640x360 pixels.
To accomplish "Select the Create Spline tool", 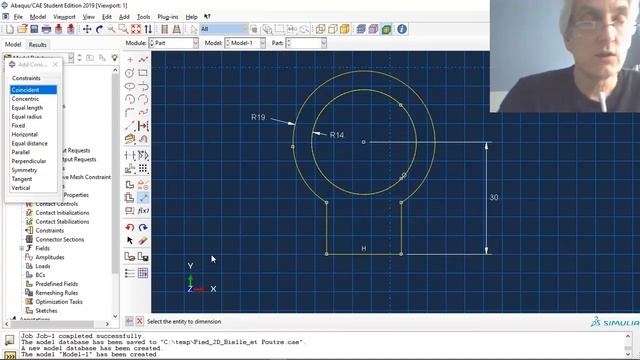I will coord(143,112).
